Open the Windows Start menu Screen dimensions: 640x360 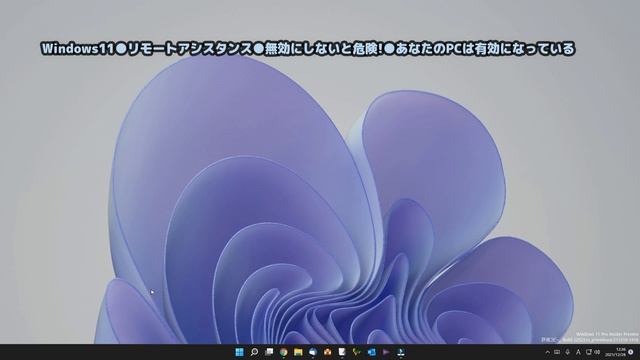coord(240,352)
